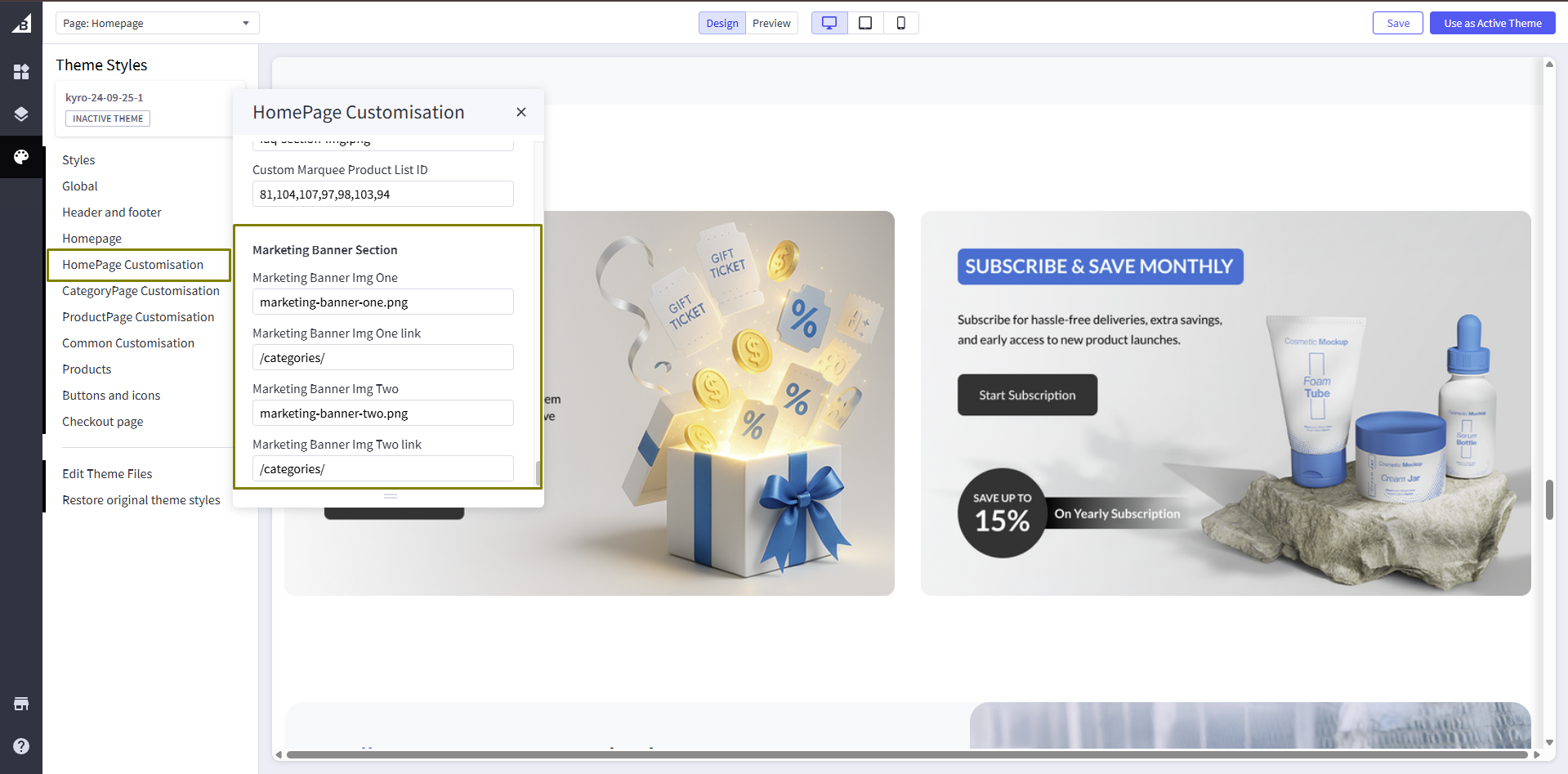Image resolution: width=1568 pixels, height=774 pixels.
Task: Click Use as Active Theme button
Action: click(x=1492, y=23)
